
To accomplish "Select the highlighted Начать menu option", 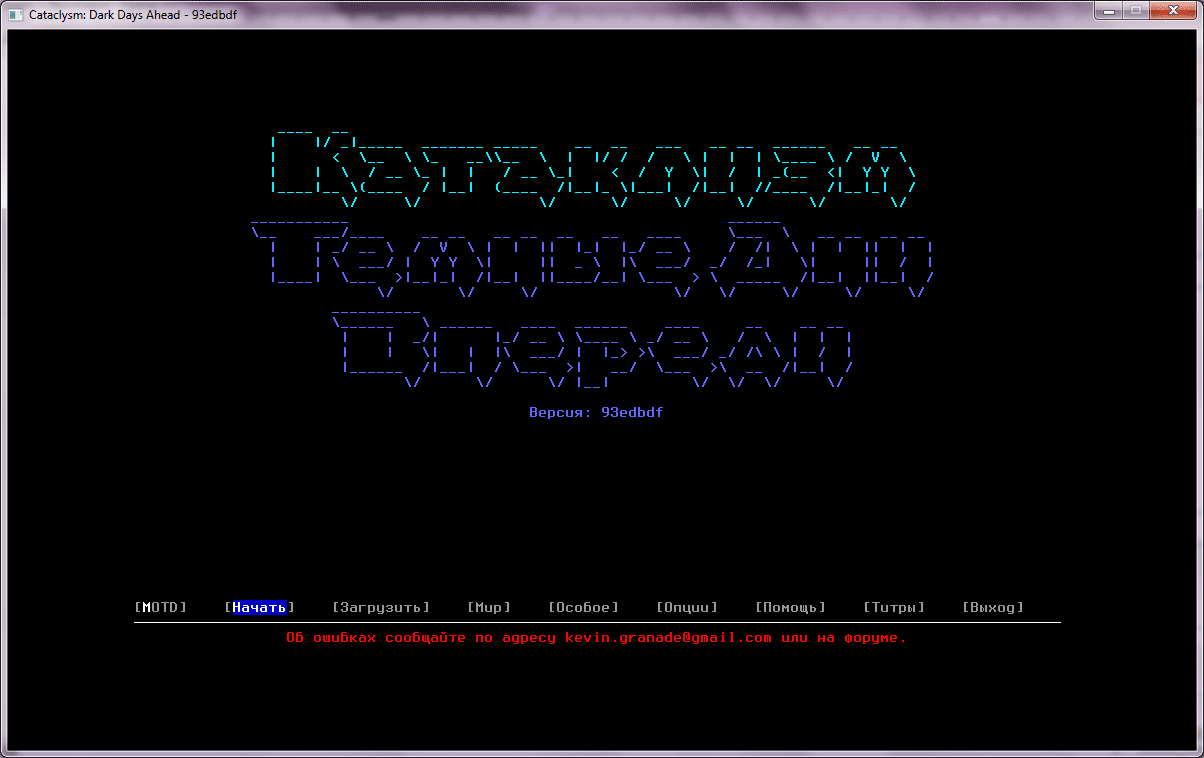I will coord(260,607).
